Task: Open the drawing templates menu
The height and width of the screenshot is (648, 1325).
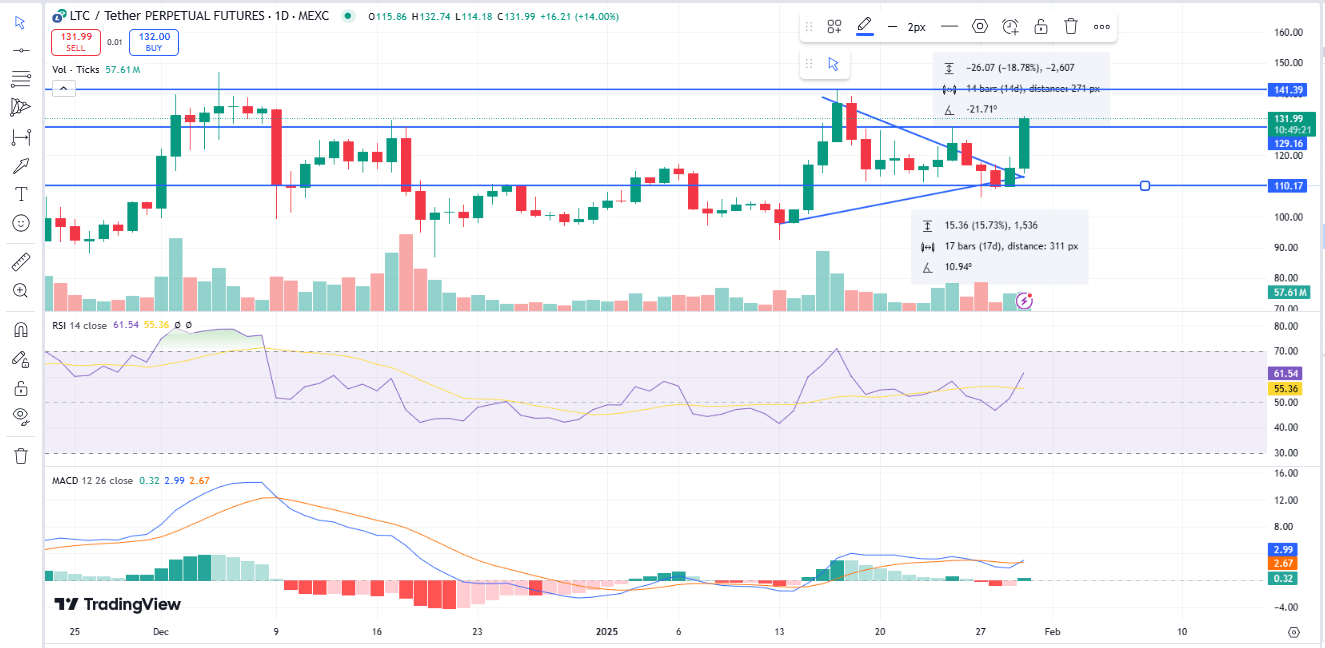Action: point(834,27)
